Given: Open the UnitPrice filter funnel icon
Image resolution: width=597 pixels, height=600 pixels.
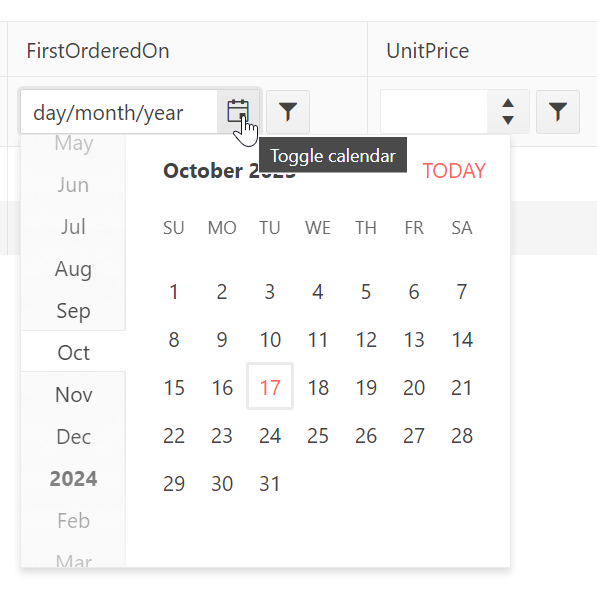Looking at the screenshot, I should 558,112.
